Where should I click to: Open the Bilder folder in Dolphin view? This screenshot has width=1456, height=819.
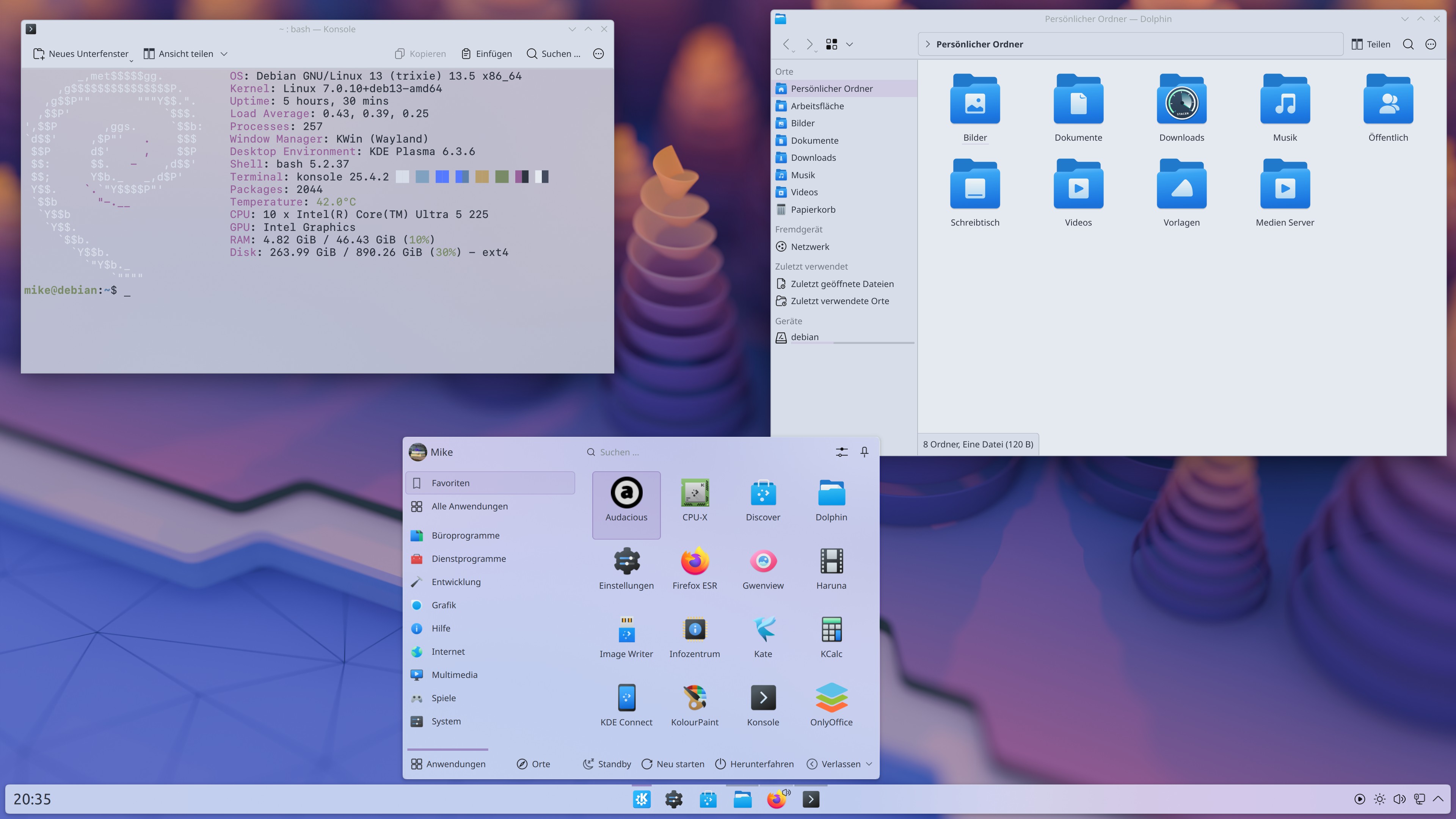975,108
